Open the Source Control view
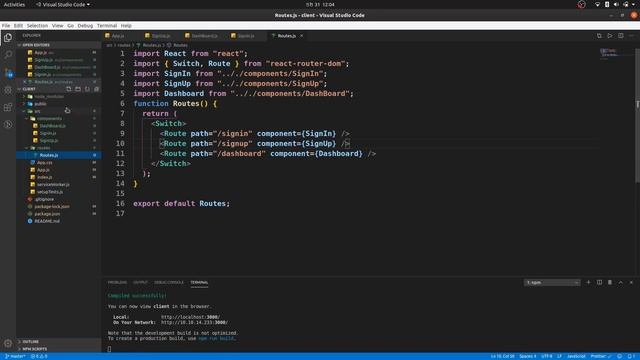This screenshot has width=640, height=360. click(x=8, y=73)
